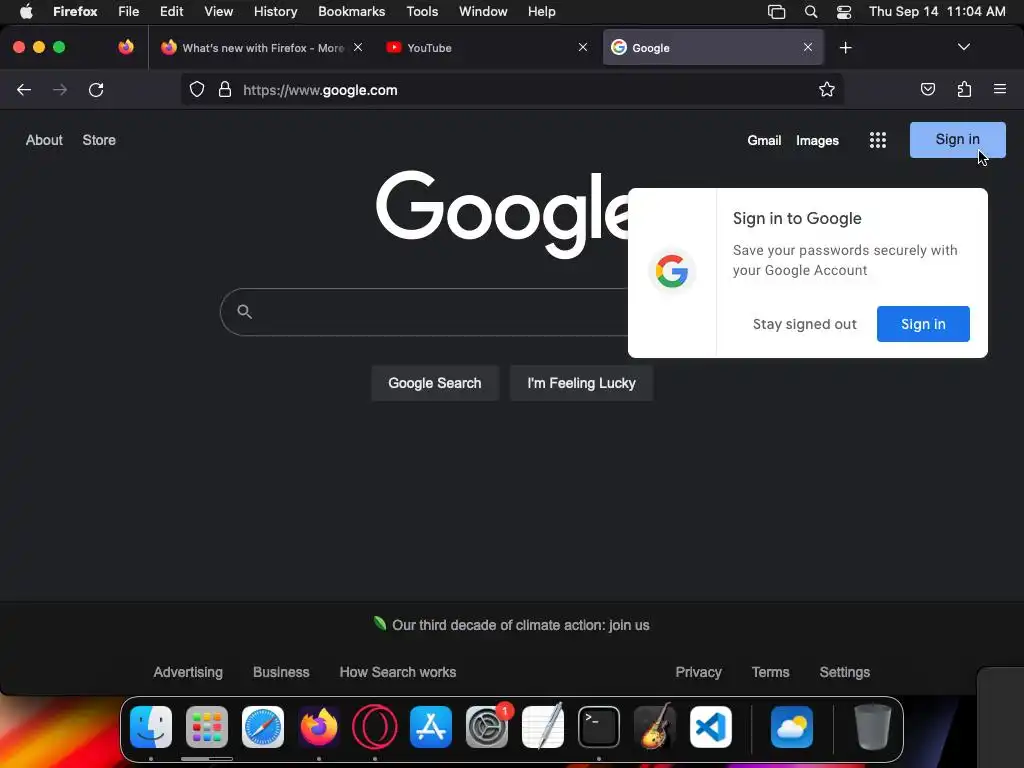Open the View menu
Viewport: 1024px width, 768px height.
[x=218, y=12]
